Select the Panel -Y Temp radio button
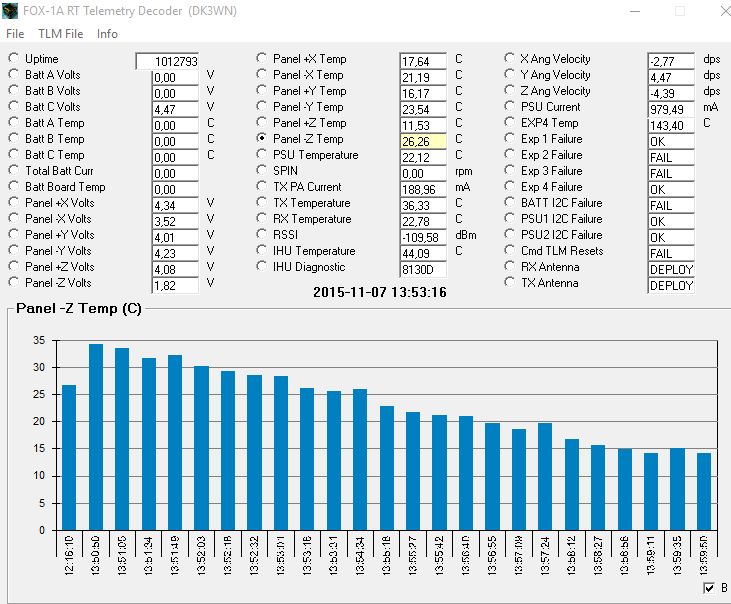The image size is (731, 604). [262, 106]
